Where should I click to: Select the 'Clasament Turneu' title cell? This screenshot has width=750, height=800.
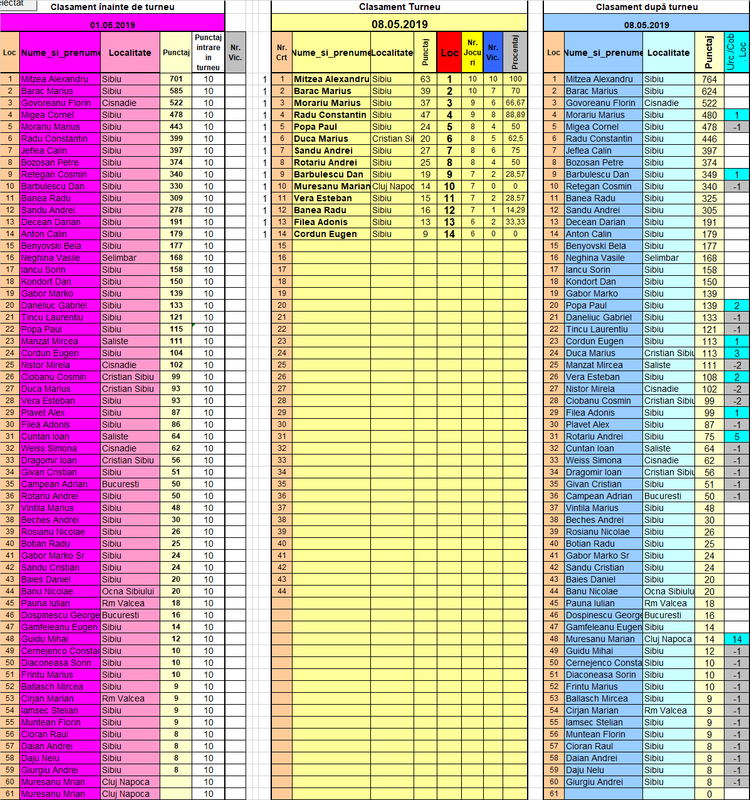click(399, 7)
